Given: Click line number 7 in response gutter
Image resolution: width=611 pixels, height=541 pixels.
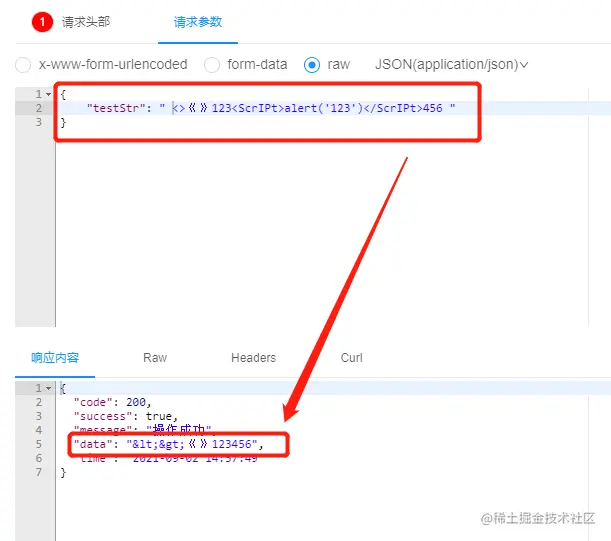Looking at the screenshot, I should 39,472.
